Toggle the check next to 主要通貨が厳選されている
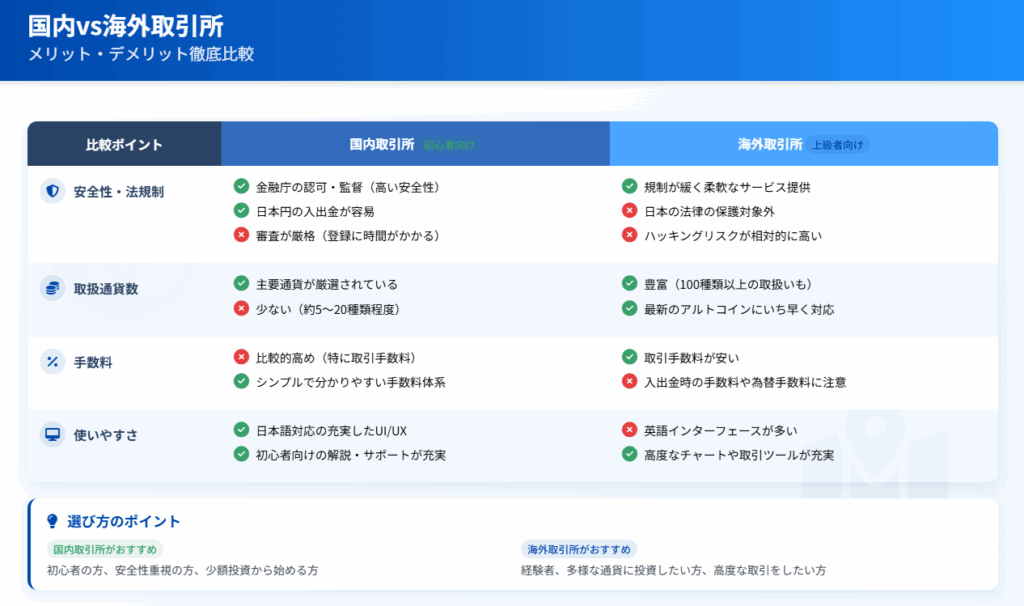 click(x=240, y=282)
